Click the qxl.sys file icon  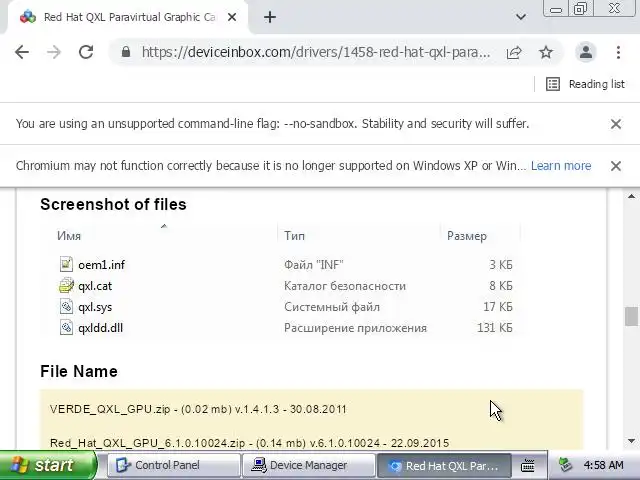pos(66,307)
